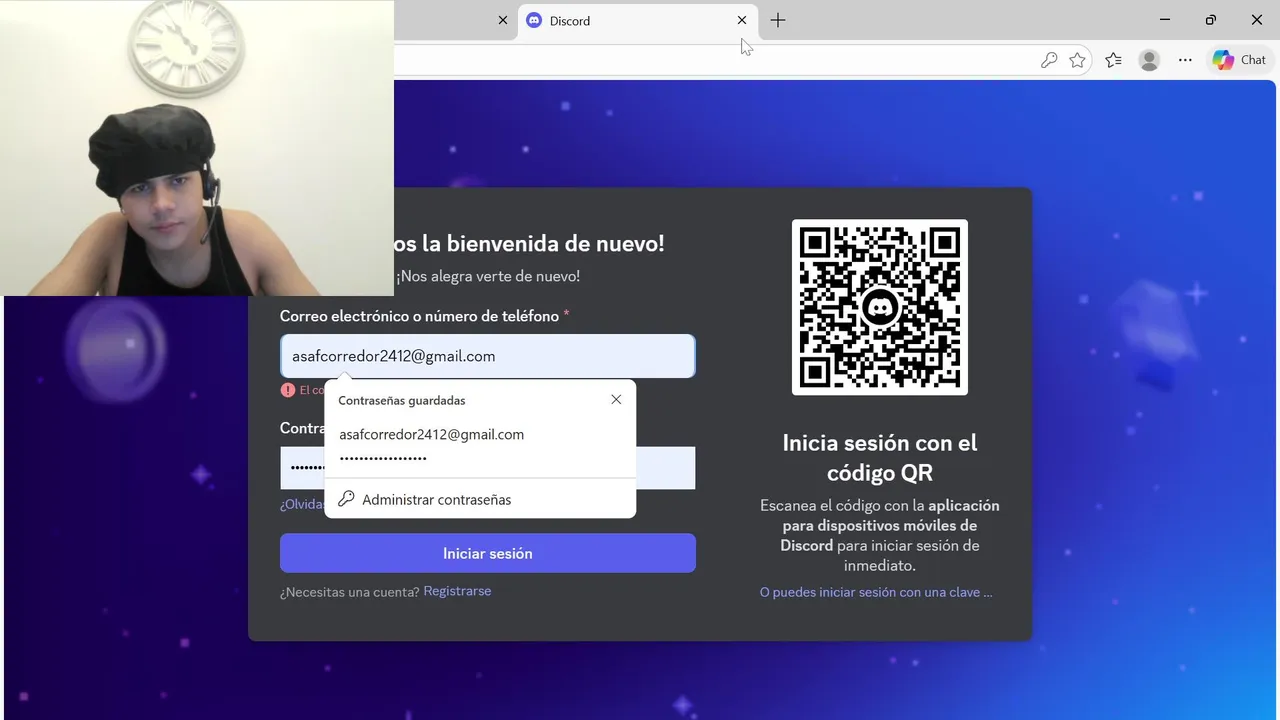
Task: Close the Discord browser tab
Action: click(742, 20)
